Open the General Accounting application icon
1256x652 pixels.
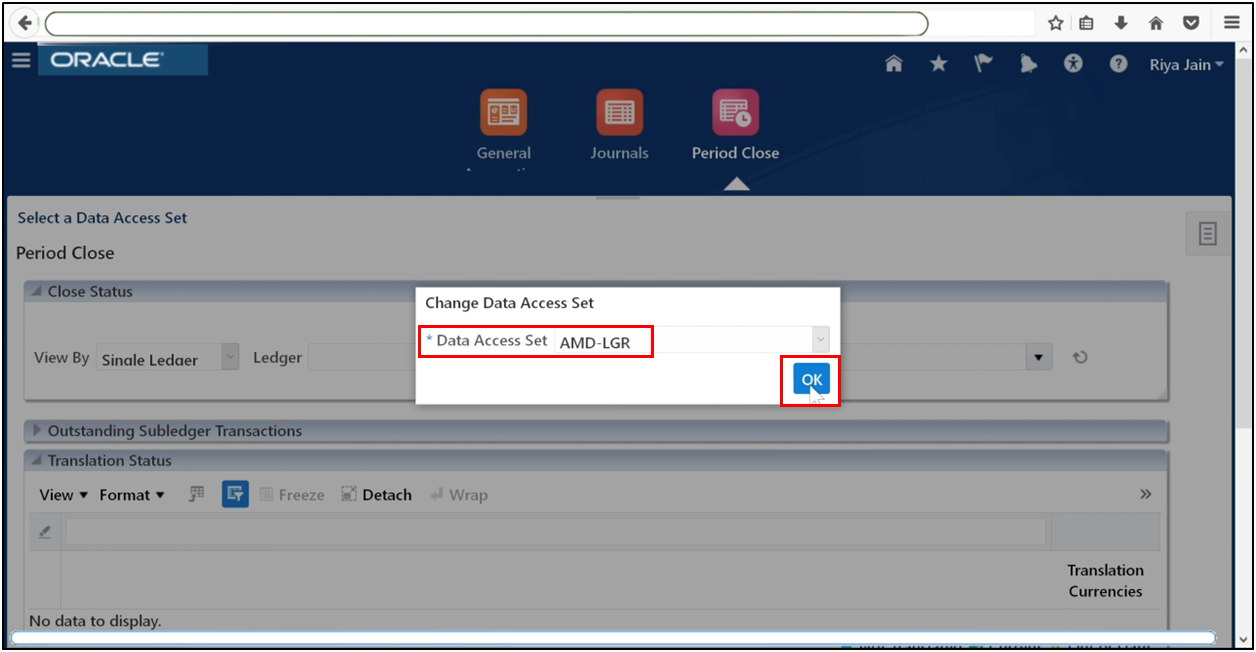(503, 111)
